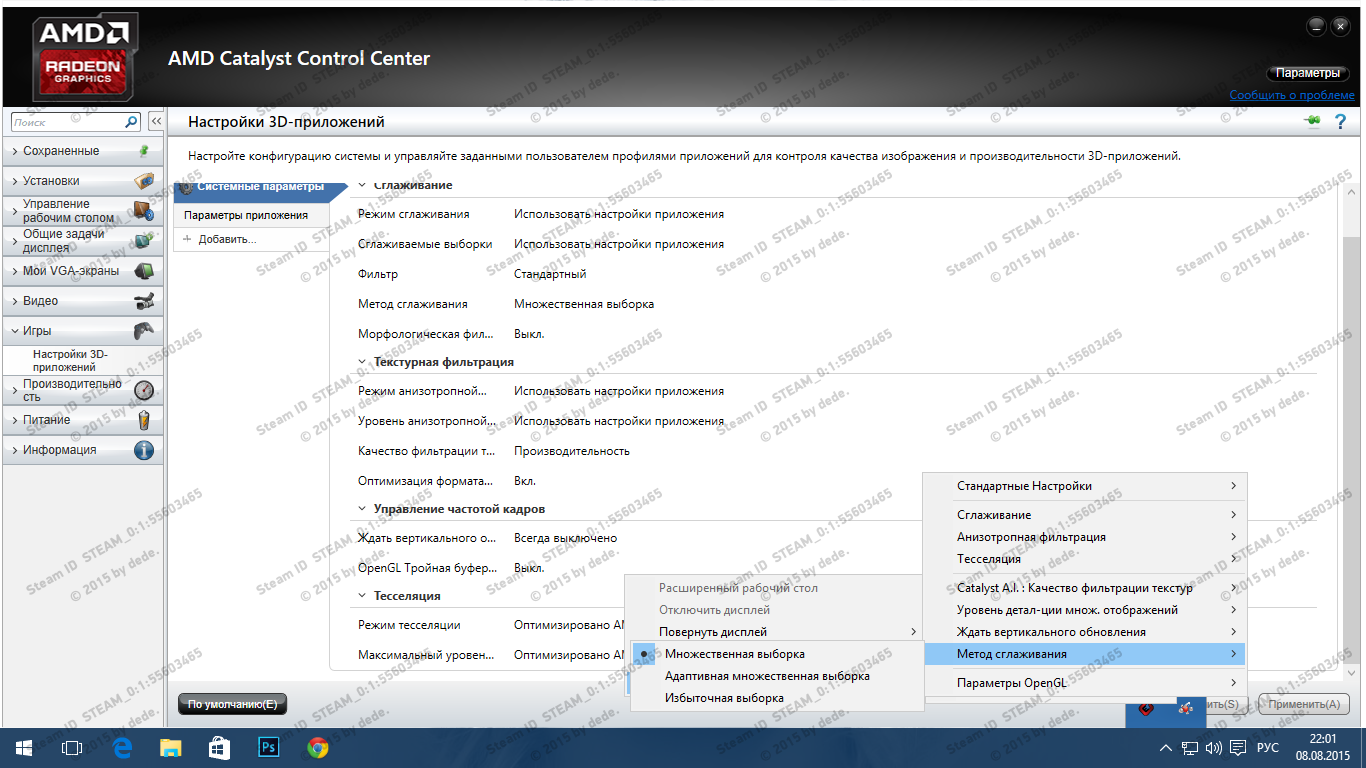This screenshot has width=1366, height=768.
Task: Open Ждать вертикального обновления submenu
Action: [1085, 632]
